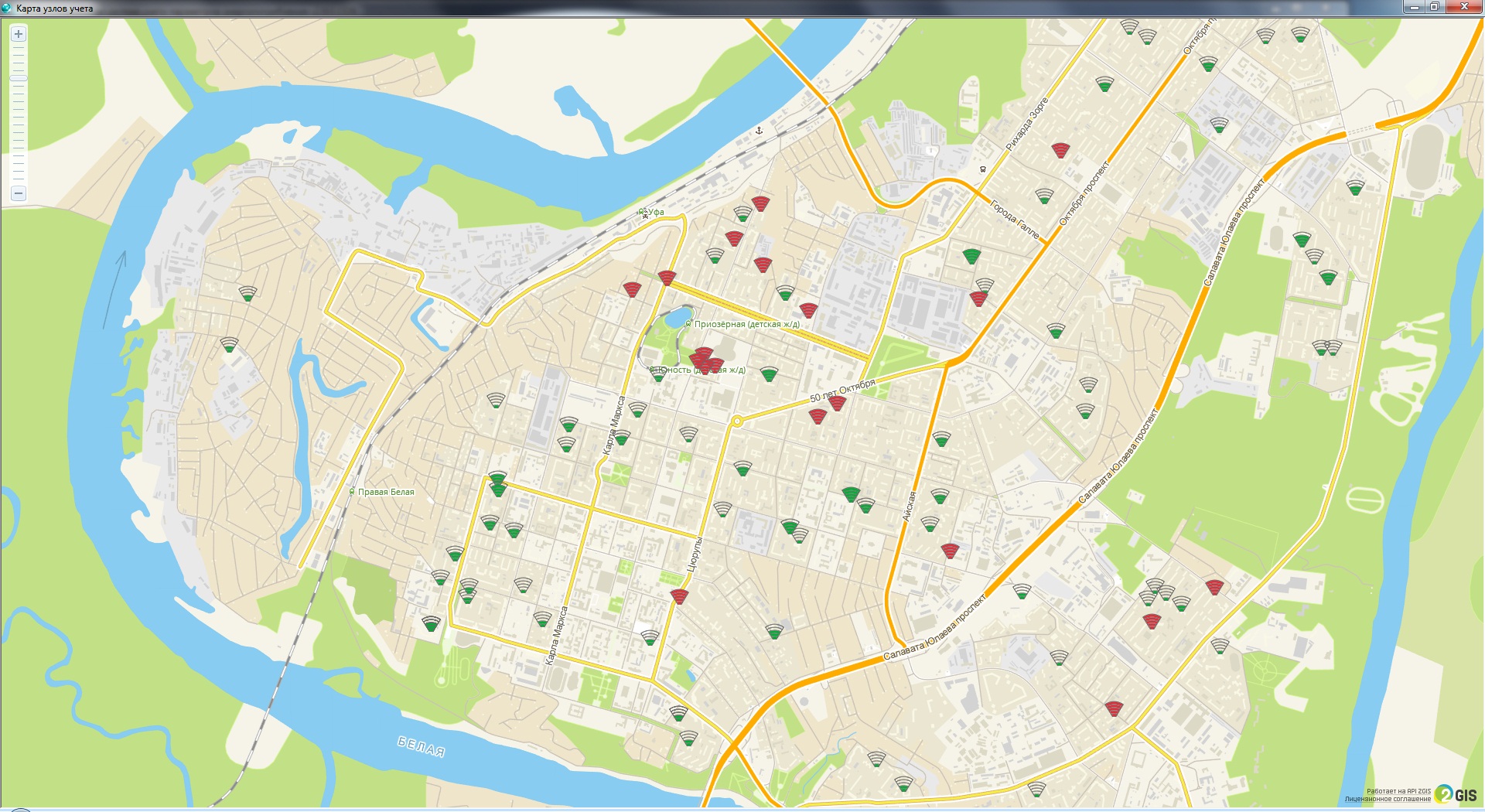Open the Работает на API 2GIS link

coord(1398,791)
